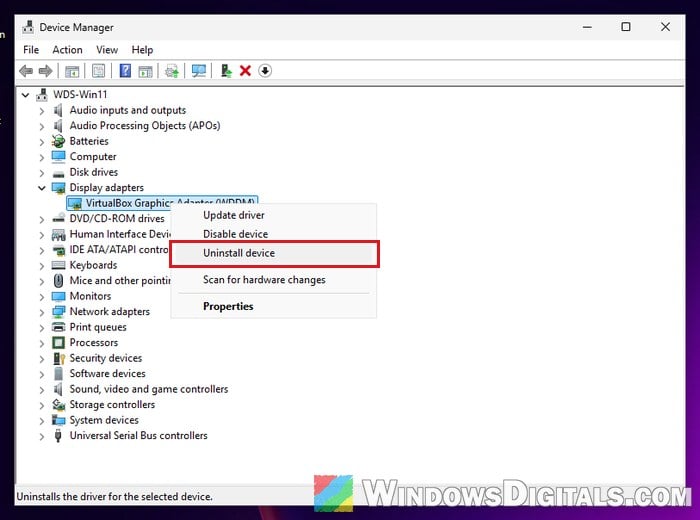Click the Storage controllers icon
This screenshot has width=700, height=520.
tap(58, 404)
